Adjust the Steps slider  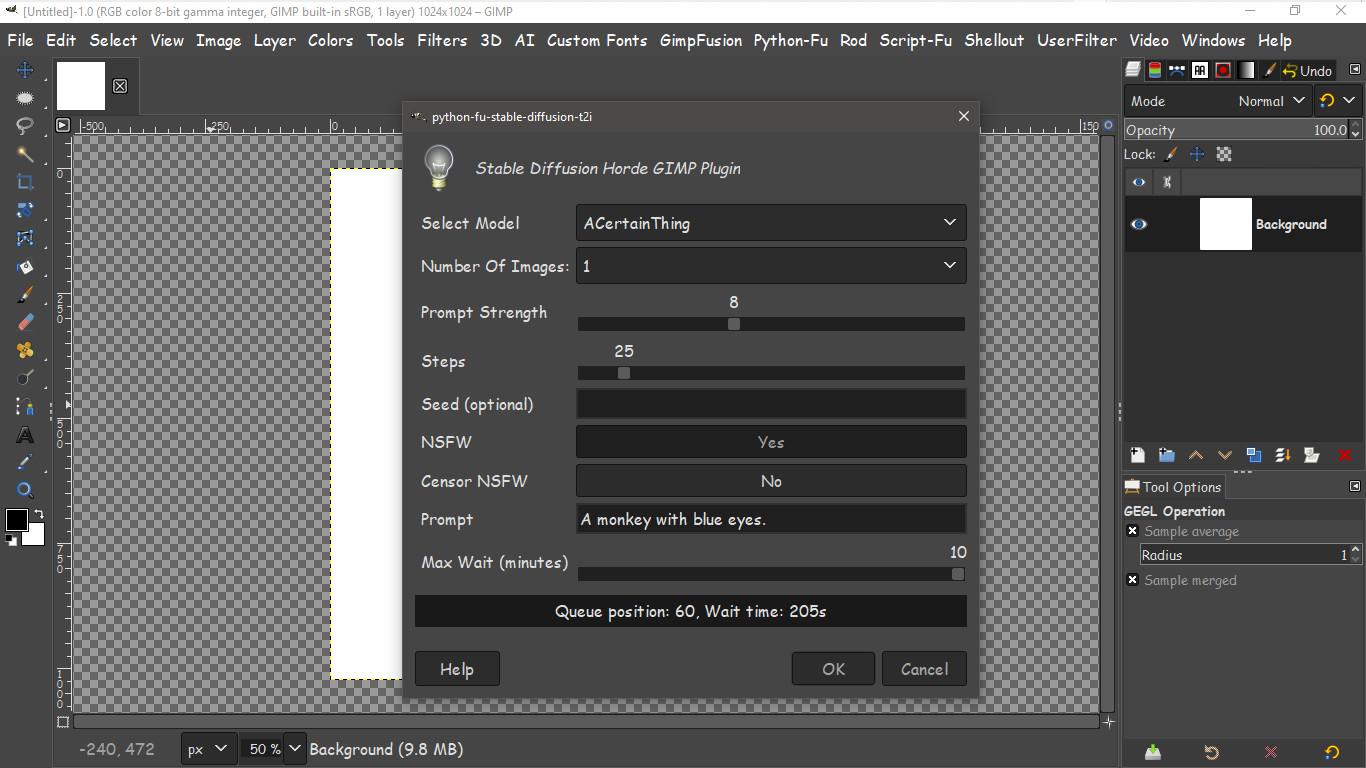623,372
